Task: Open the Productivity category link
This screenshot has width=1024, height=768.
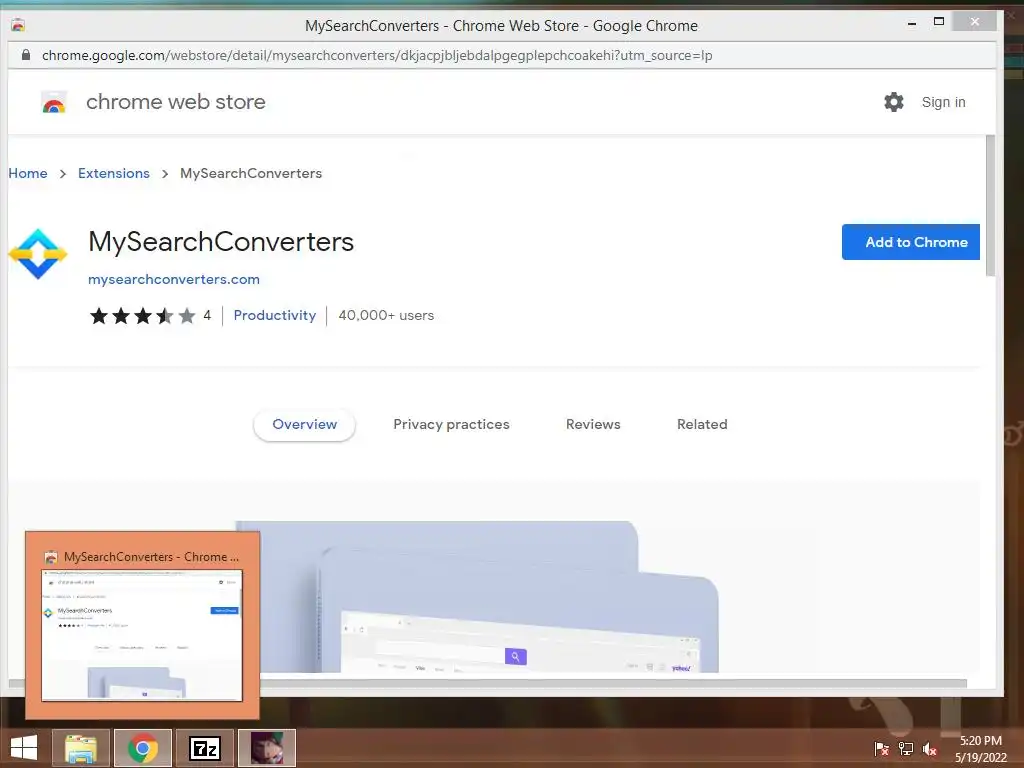Action: 275,315
